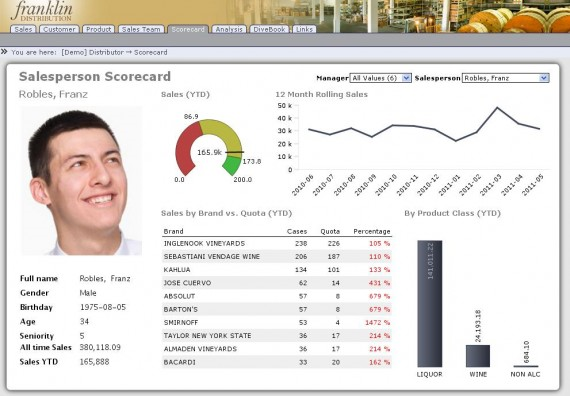
Task: Click the Salesperson Scorecard heading
Action: click(95, 76)
